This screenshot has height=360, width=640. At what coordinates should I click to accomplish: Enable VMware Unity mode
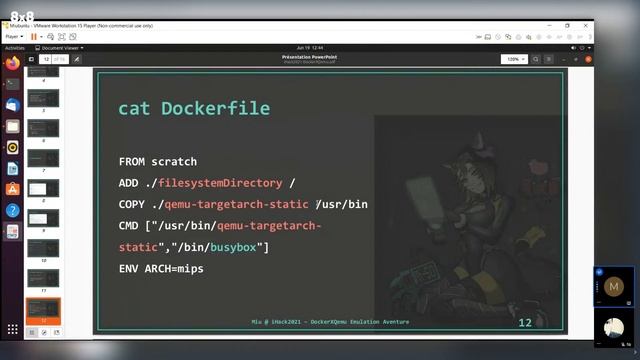(x=73, y=37)
